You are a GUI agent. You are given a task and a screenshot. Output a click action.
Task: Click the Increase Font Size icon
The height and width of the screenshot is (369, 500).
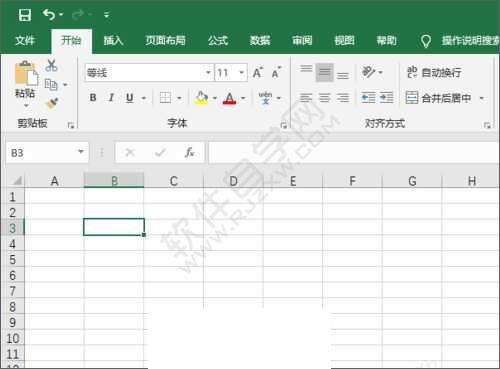(258, 72)
